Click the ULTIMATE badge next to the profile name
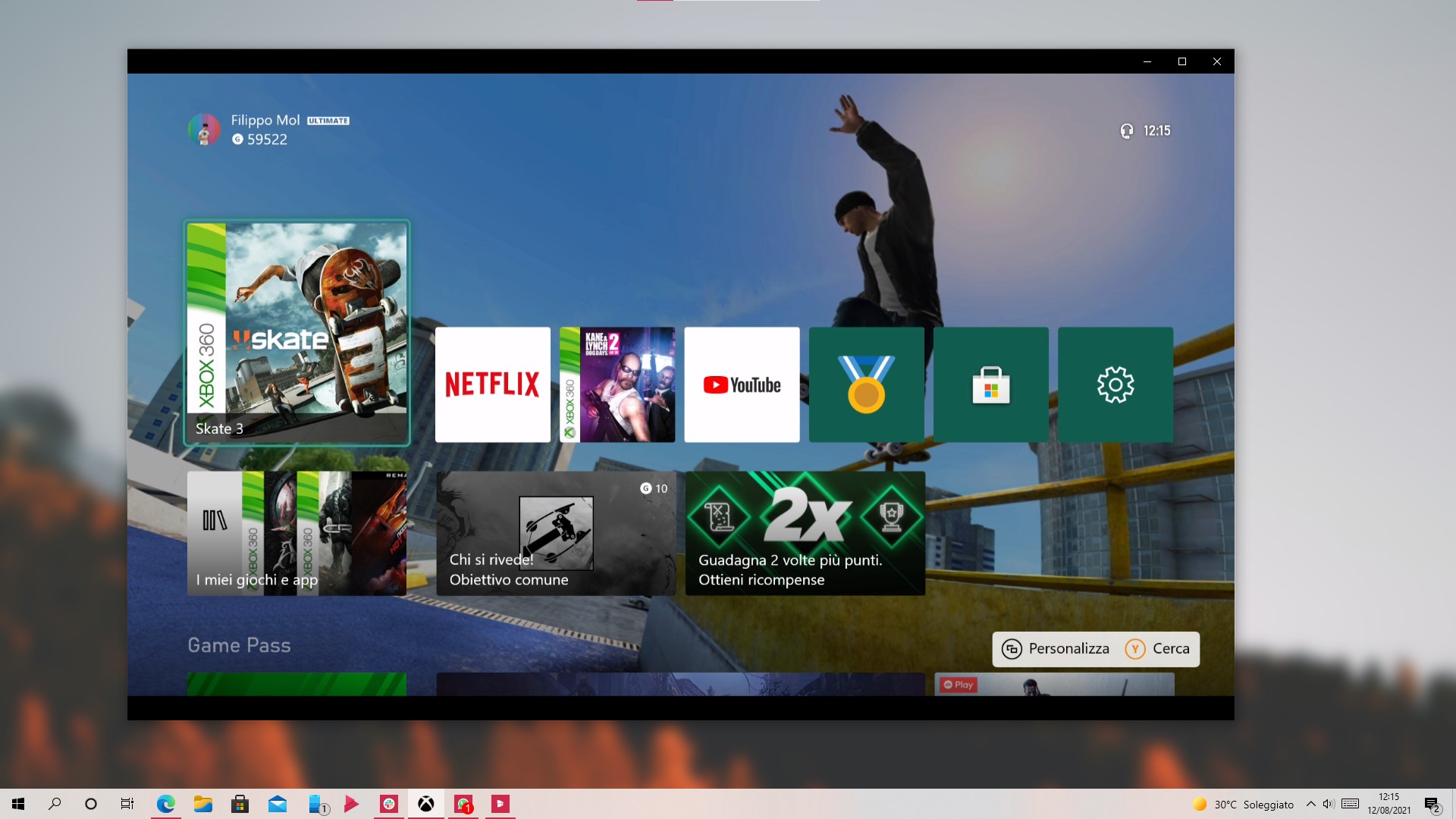 point(328,121)
